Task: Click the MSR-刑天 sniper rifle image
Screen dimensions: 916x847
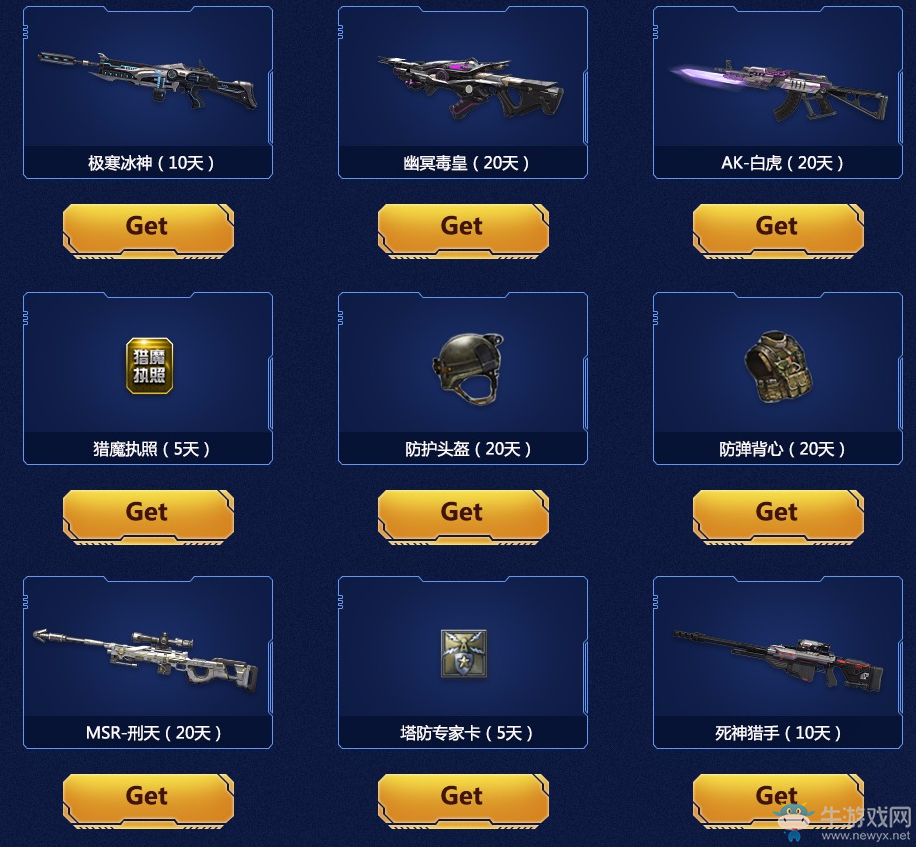Action: [x=145, y=660]
